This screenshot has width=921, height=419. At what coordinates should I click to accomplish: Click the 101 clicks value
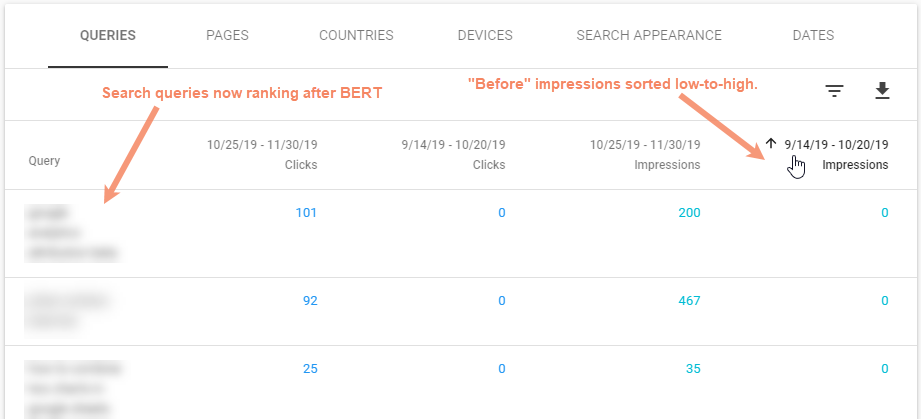pyautogui.click(x=306, y=212)
